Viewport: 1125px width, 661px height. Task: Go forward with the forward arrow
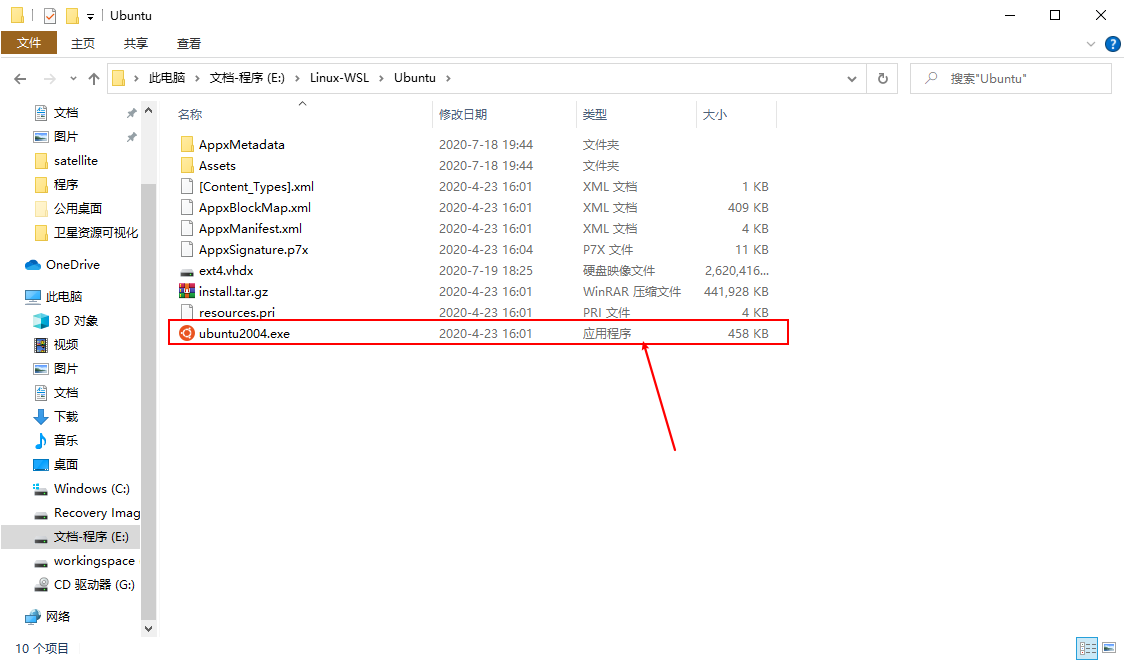[x=50, y=78]
